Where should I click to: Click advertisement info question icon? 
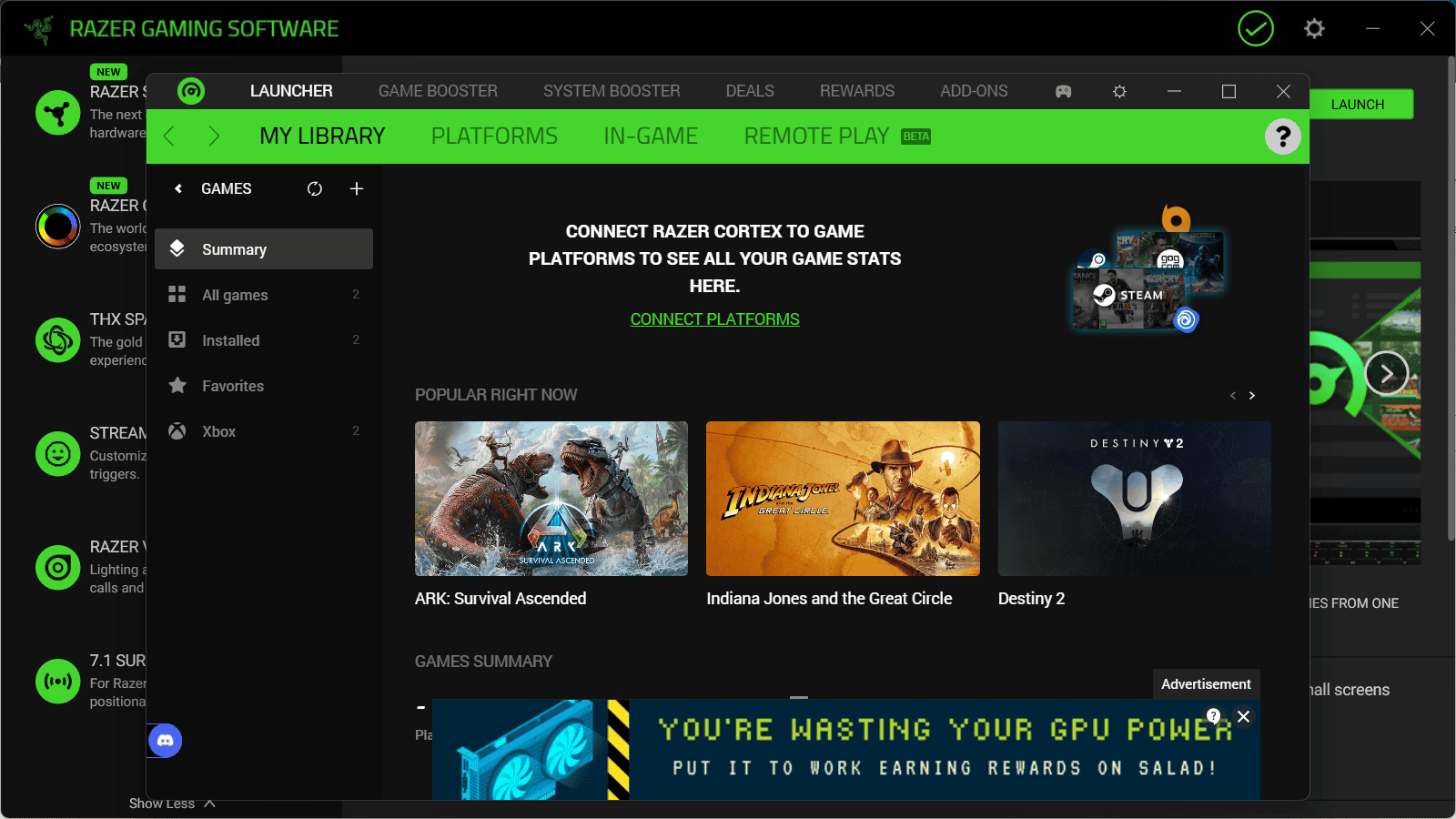(x=1213, y=716)
